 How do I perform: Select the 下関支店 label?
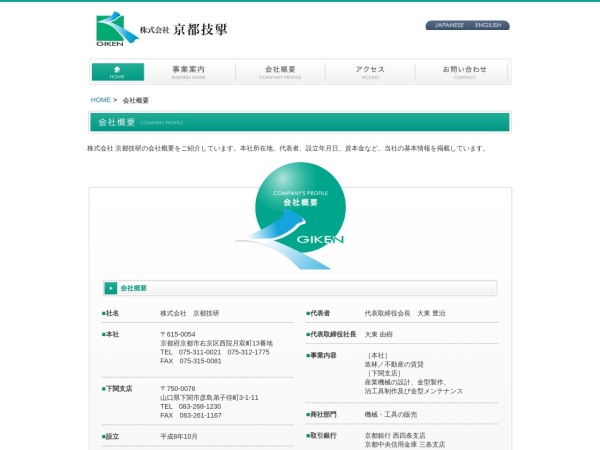[x=117, y=389]
